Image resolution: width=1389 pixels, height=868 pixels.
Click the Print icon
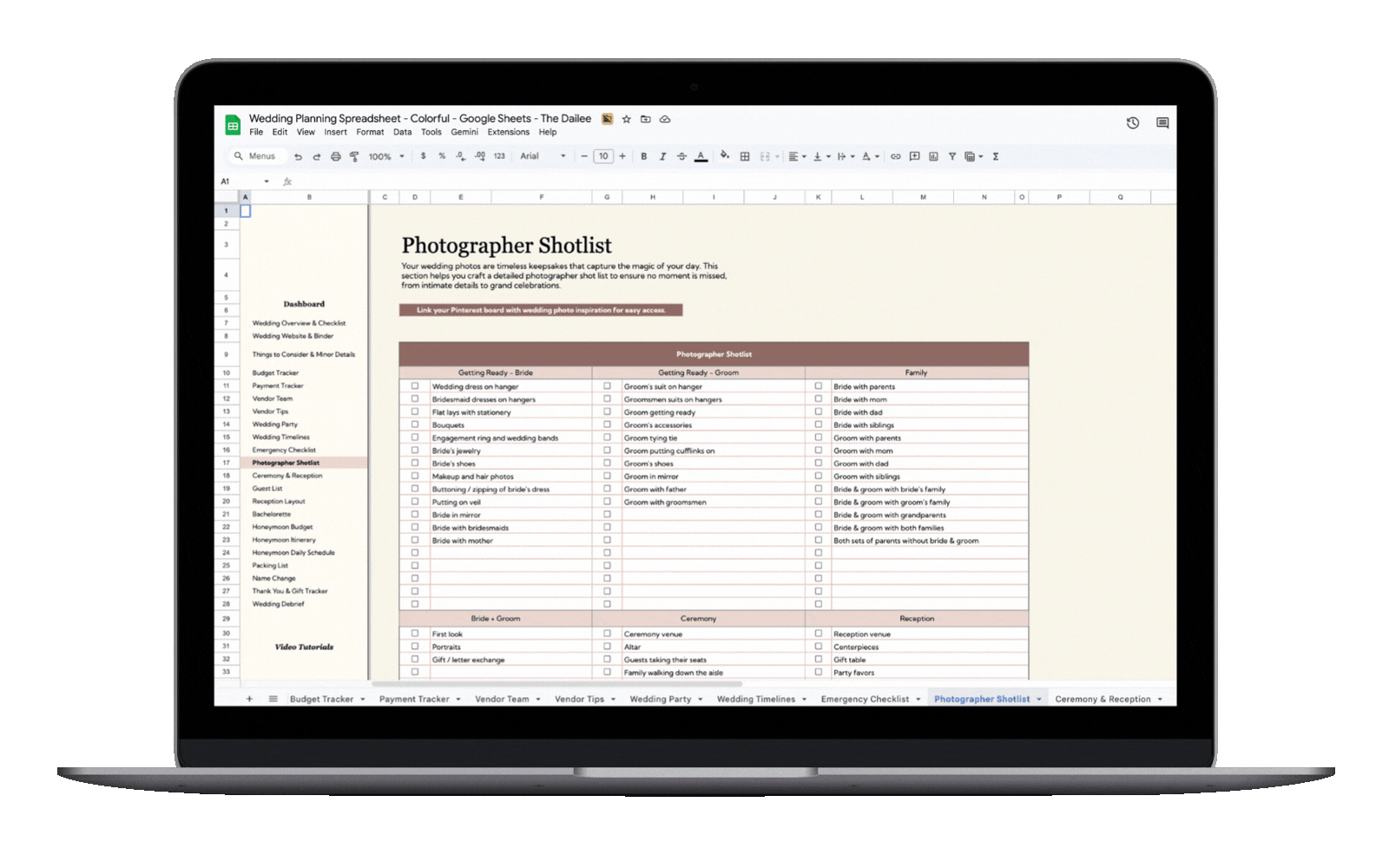[x=335, y=157]
